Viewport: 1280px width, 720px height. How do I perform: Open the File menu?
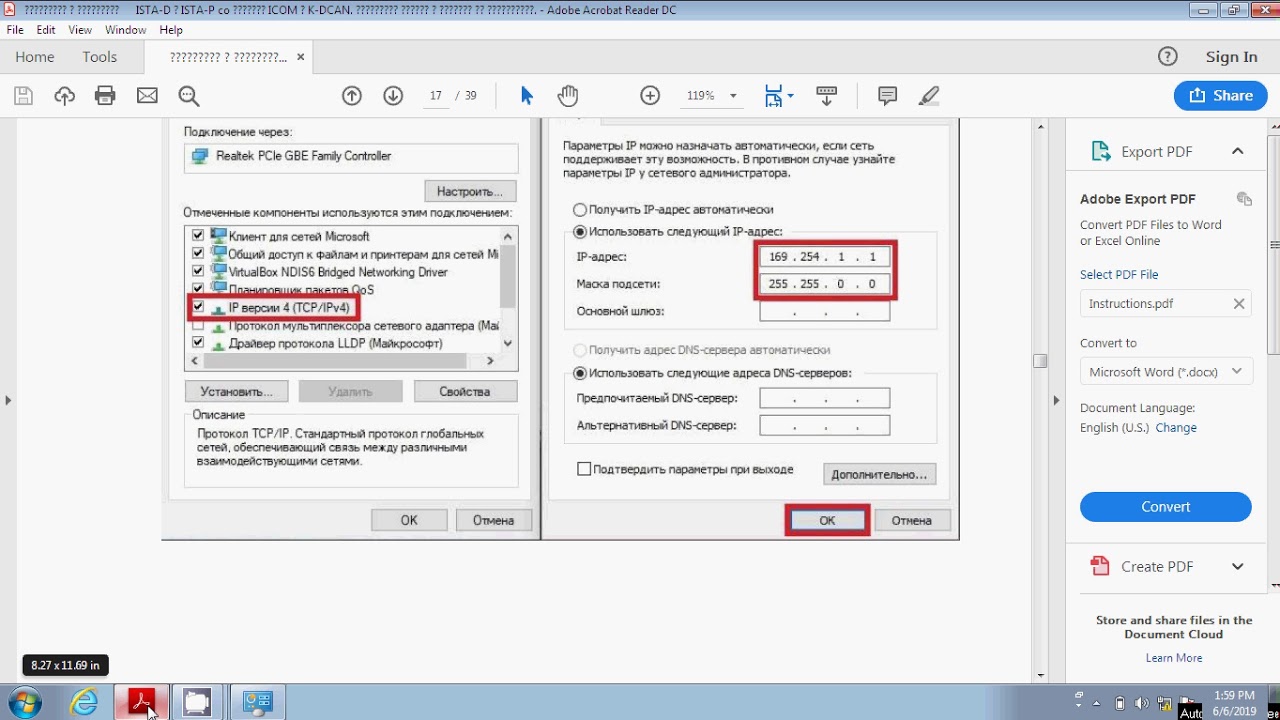[x=15, y=30]
